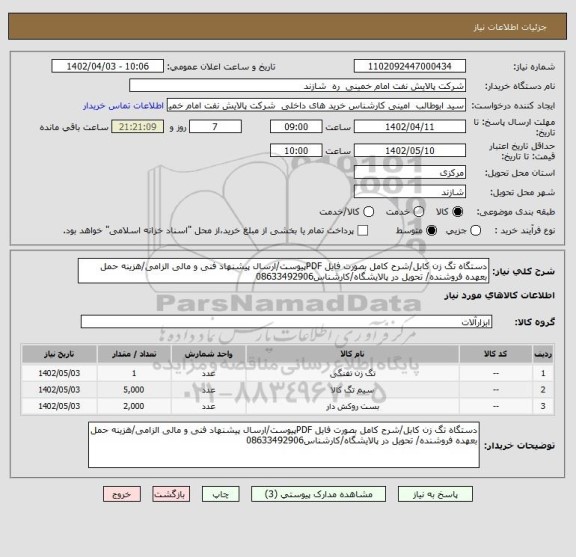The image size is (576, 557).
Task: Click the اطلاعات کالاهای مورد نیاز heading
Action: [500, 296]
